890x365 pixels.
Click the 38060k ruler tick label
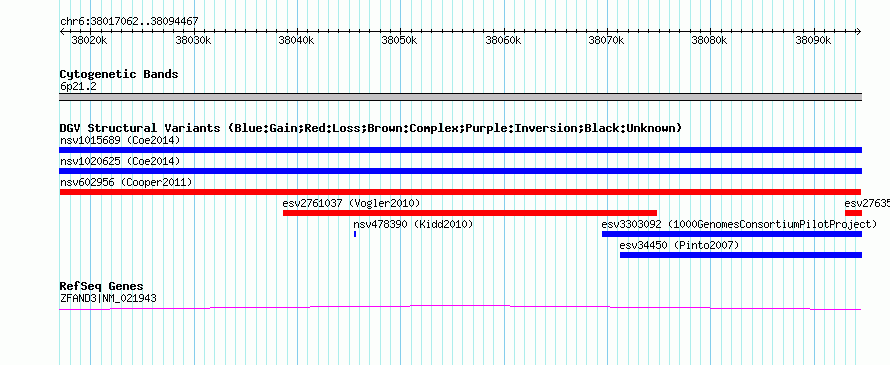click(503, 40)
